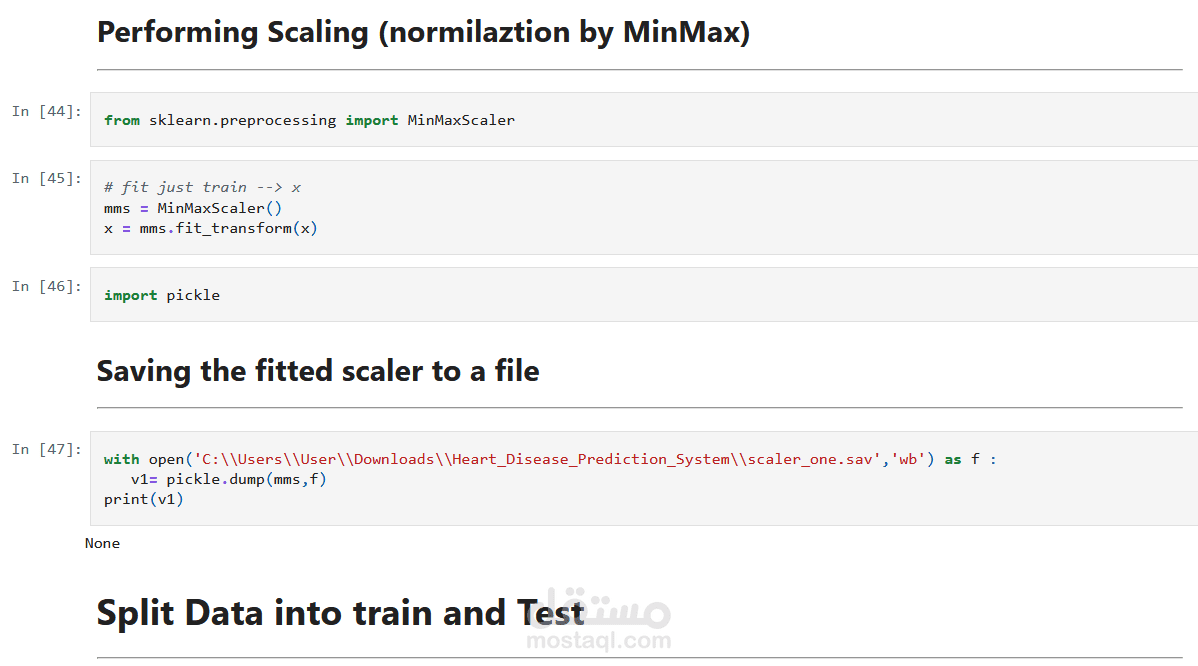Click the 'as f' keyword in with statement

tap(962, 459)
